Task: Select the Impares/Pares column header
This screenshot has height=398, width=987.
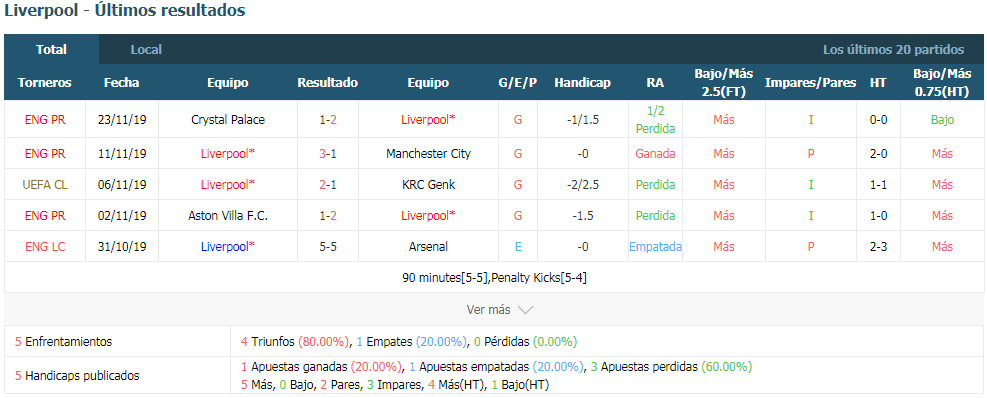Action: 810,82
